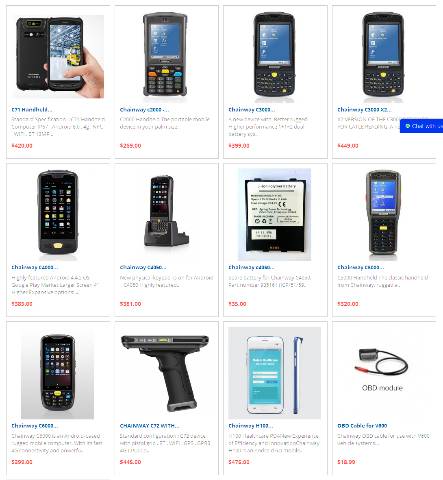Screen dimensions: 443x480
Task: Click the OBD Cable for V800 title
Action: pyautogui.click(x=362, y=426)
